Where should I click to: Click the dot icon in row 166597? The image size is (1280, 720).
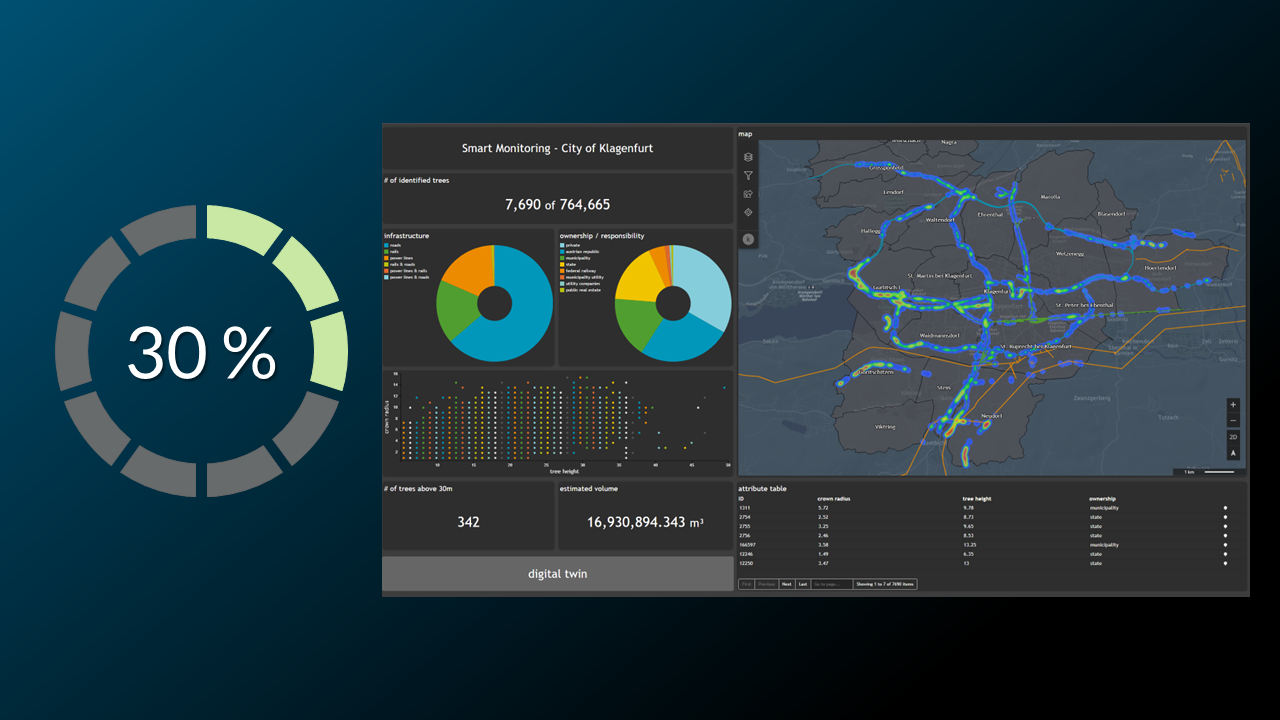pos(1225,545)
